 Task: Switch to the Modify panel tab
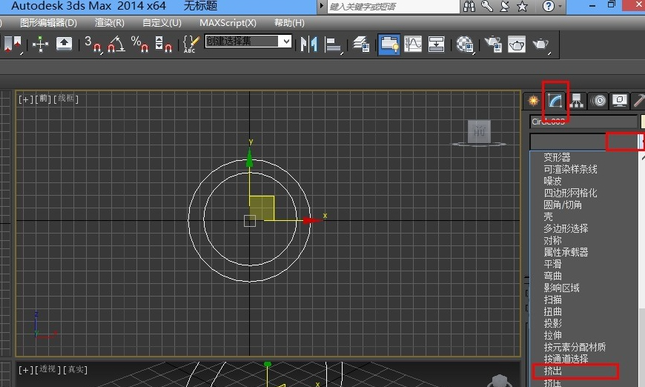click(555, 101)
